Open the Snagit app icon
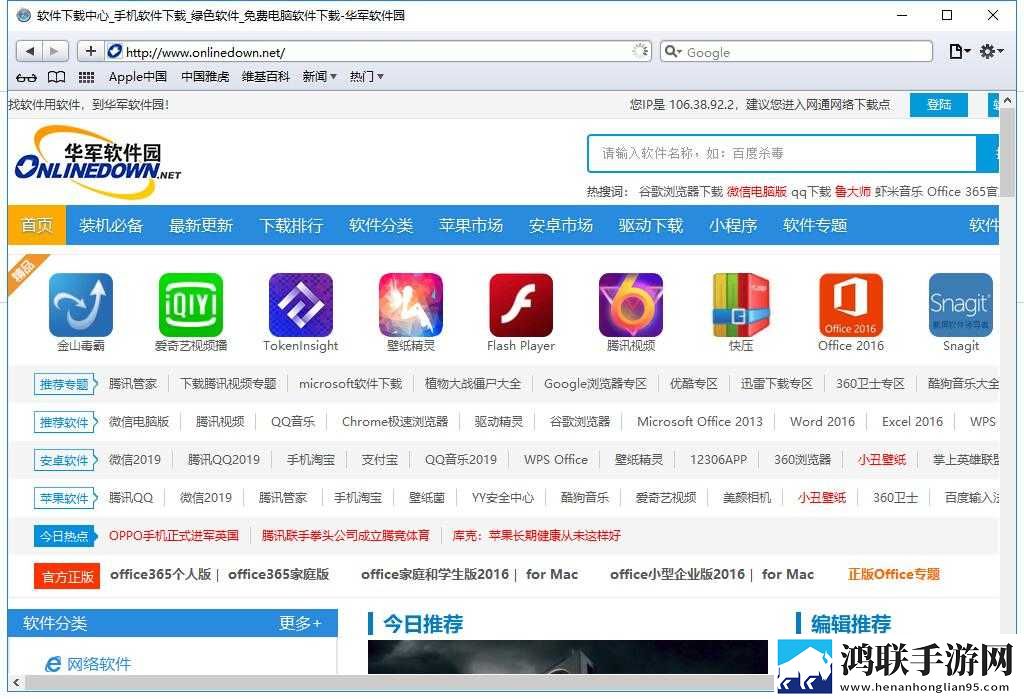 [x=960, y=305]
